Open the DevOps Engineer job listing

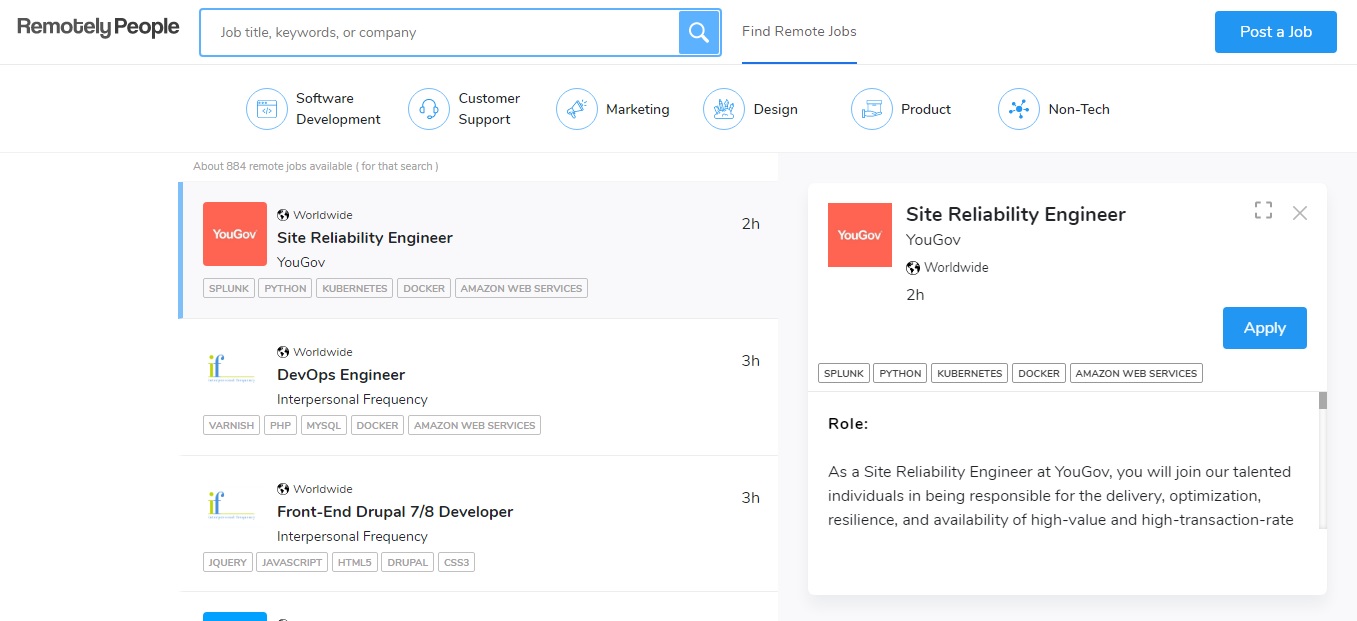point(341,375)
